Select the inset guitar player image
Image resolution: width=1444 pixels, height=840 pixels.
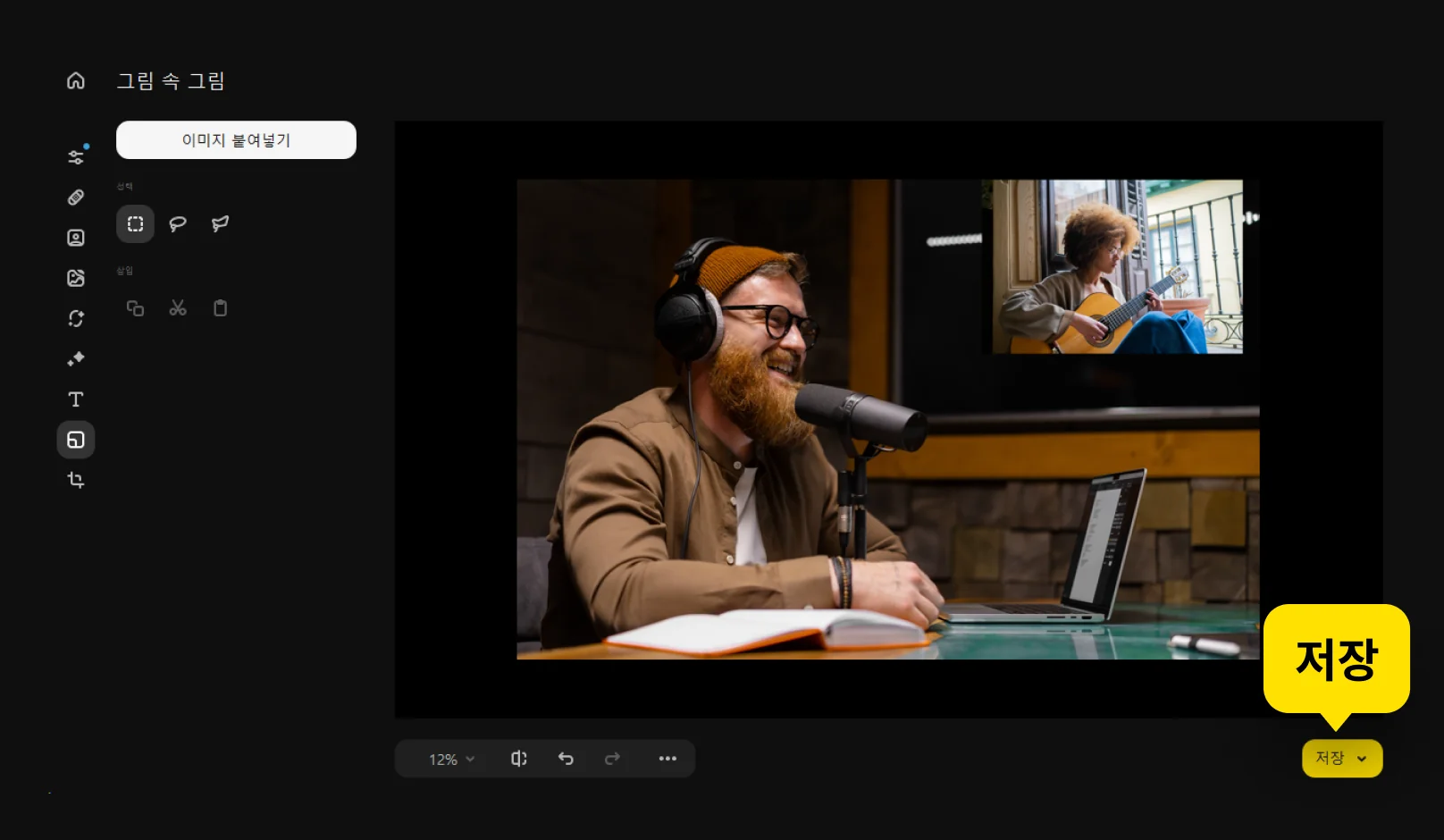tap(1117, 266)
